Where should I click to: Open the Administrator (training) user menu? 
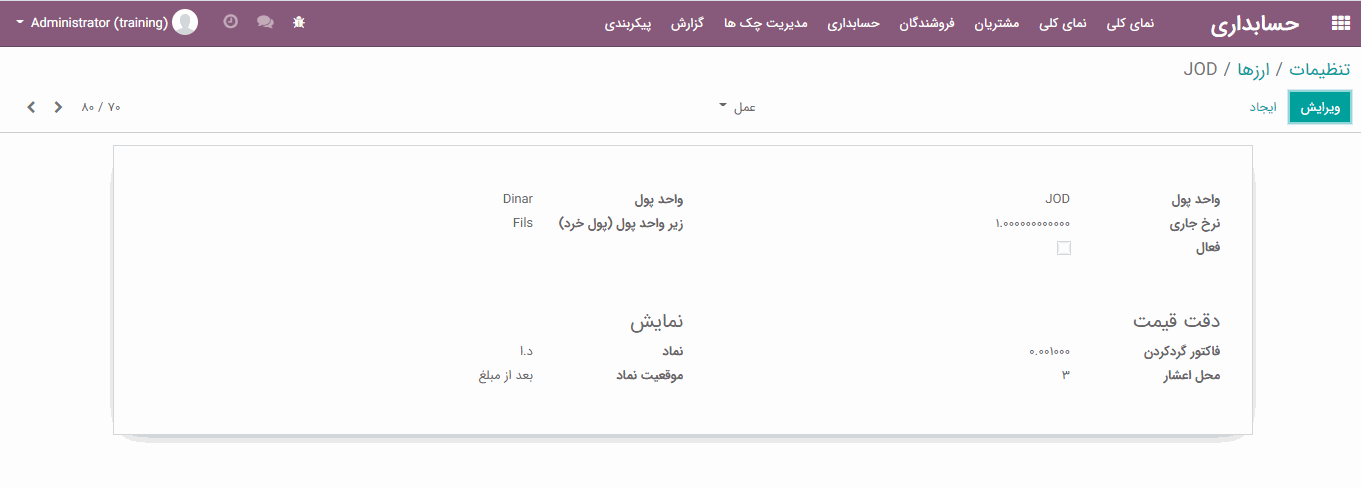pyautogui.click(x=98, y=22)
